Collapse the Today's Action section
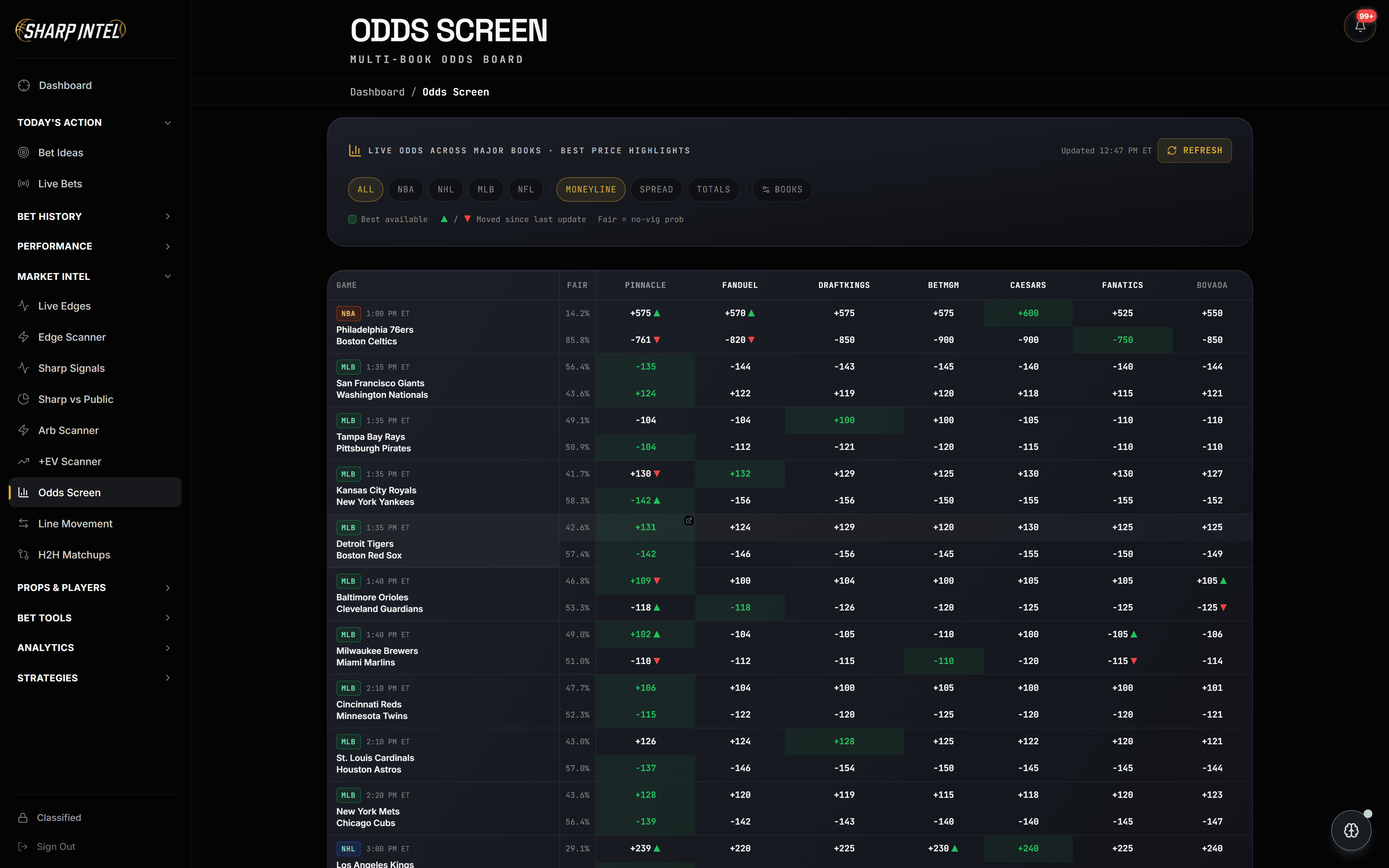1389x868 pixels. (x=95, y=122)
